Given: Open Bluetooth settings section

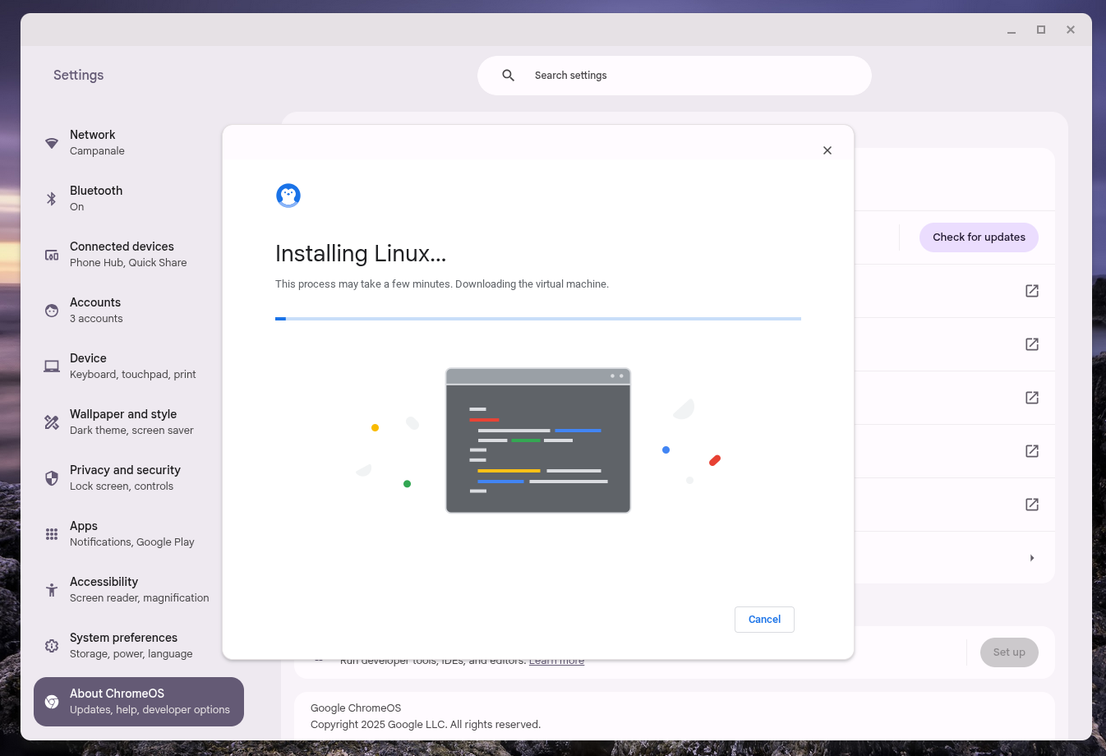Looking at the screenshot, I should (x=138, y=198).
